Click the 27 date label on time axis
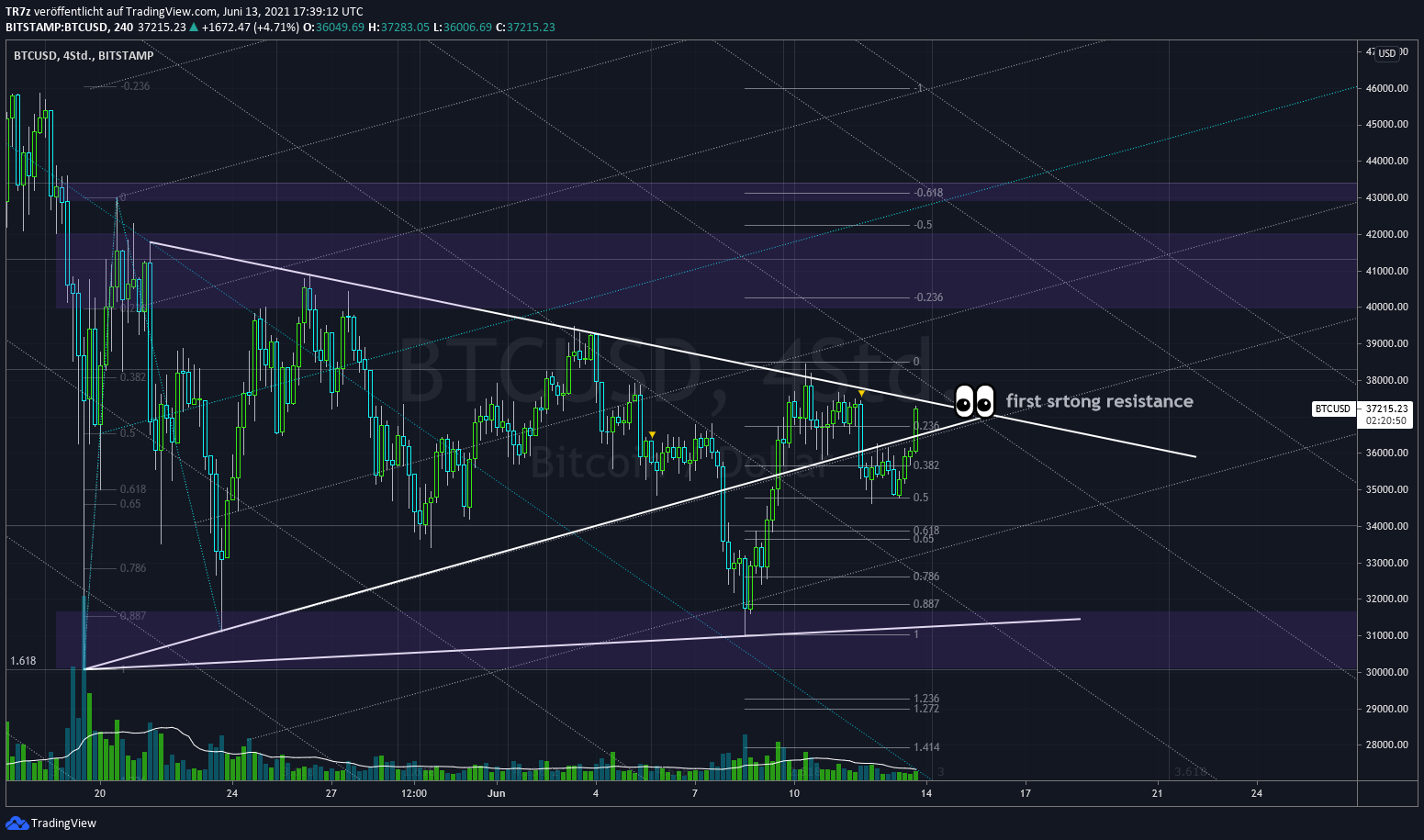This screenshot has width=1424, height=840. coord(331,793)
